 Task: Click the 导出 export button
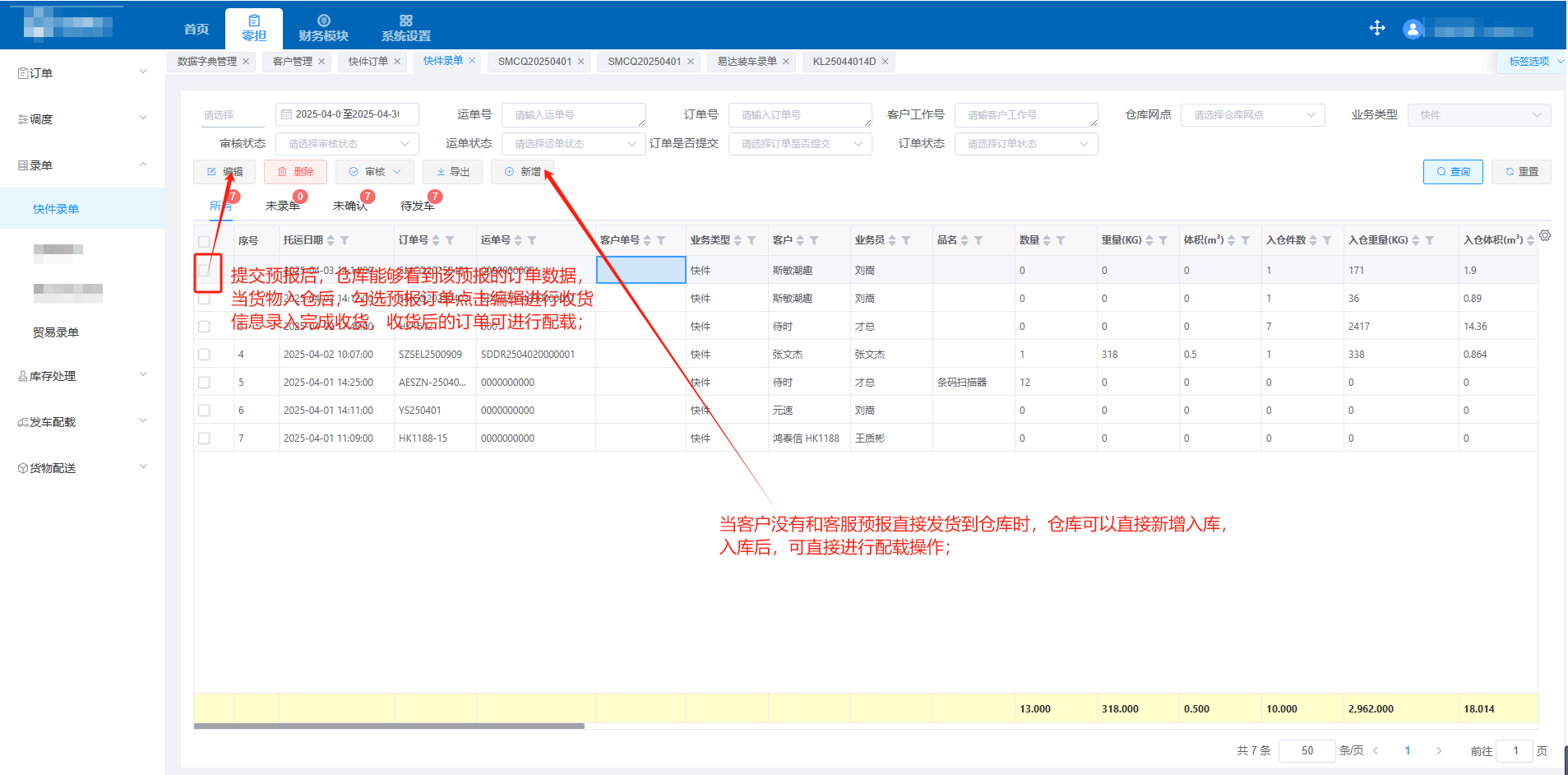point(452,172)
